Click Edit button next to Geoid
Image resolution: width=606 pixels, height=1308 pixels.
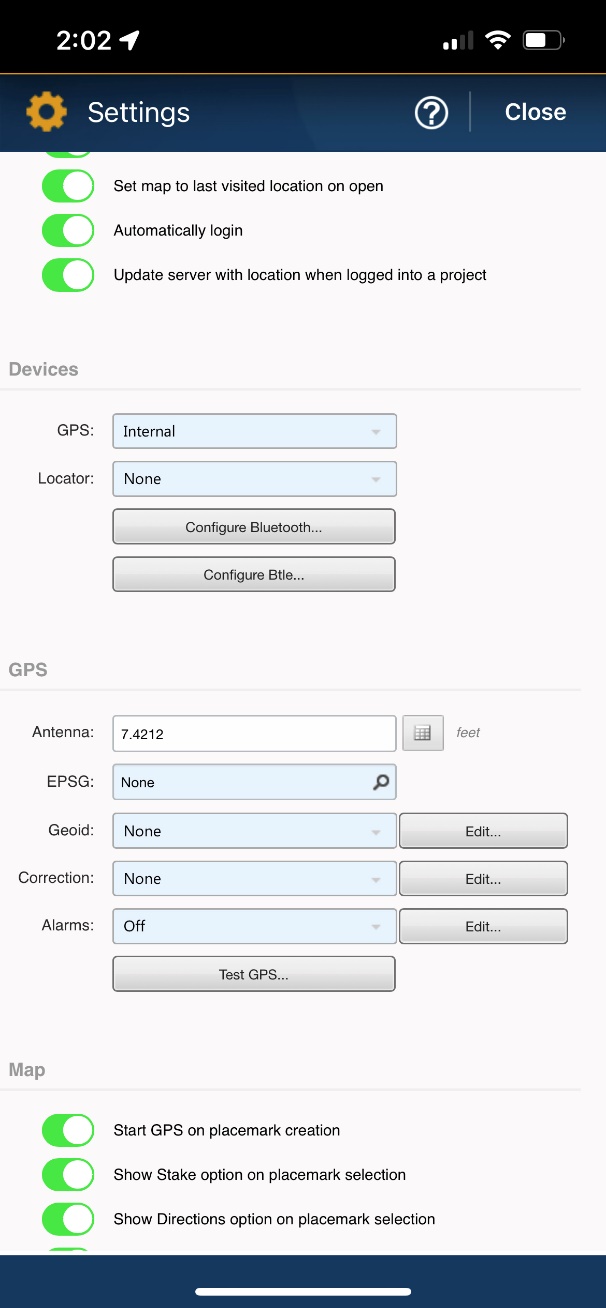click(x=483, y=831)
